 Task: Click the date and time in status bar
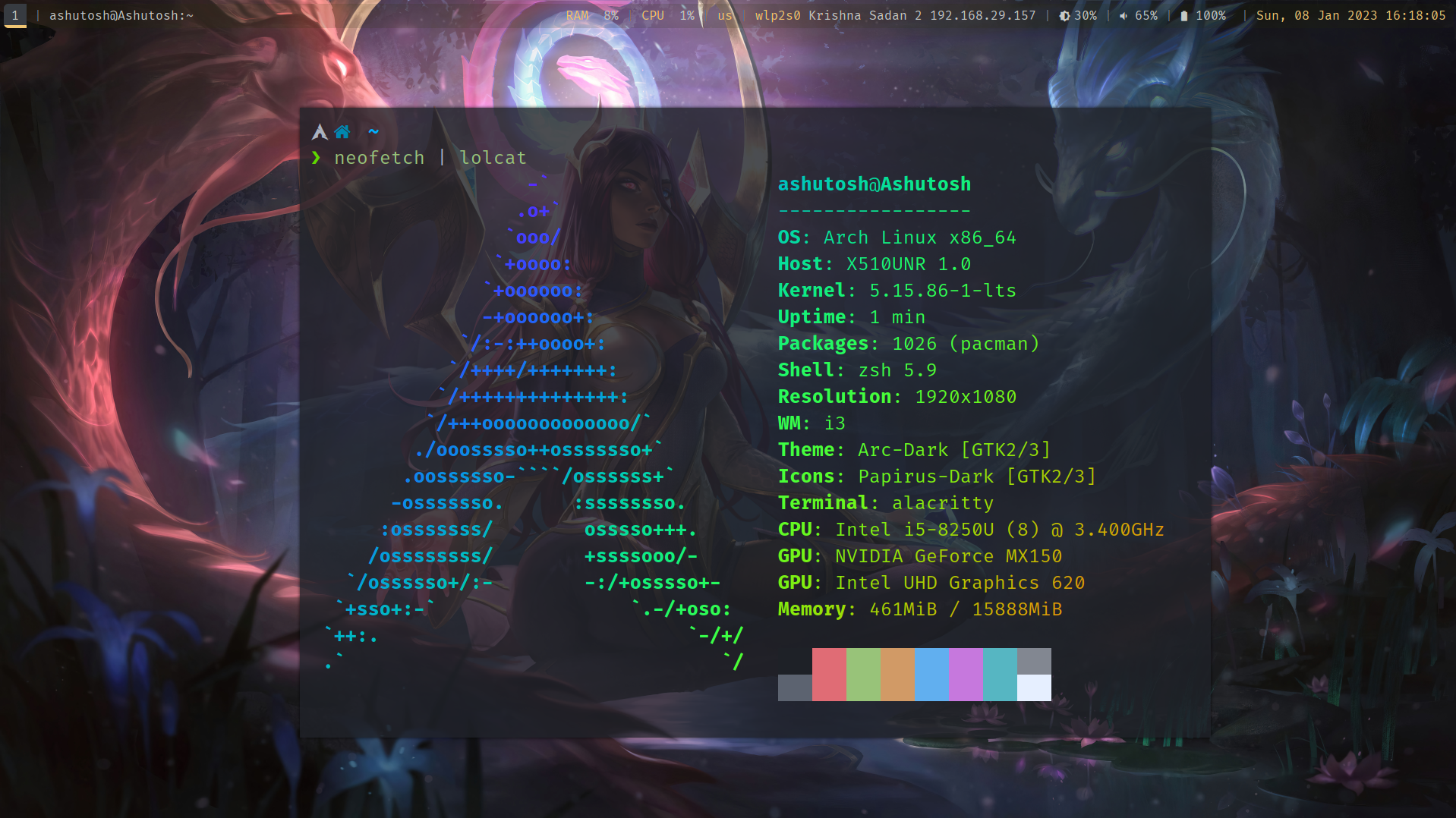point(1350,16)
